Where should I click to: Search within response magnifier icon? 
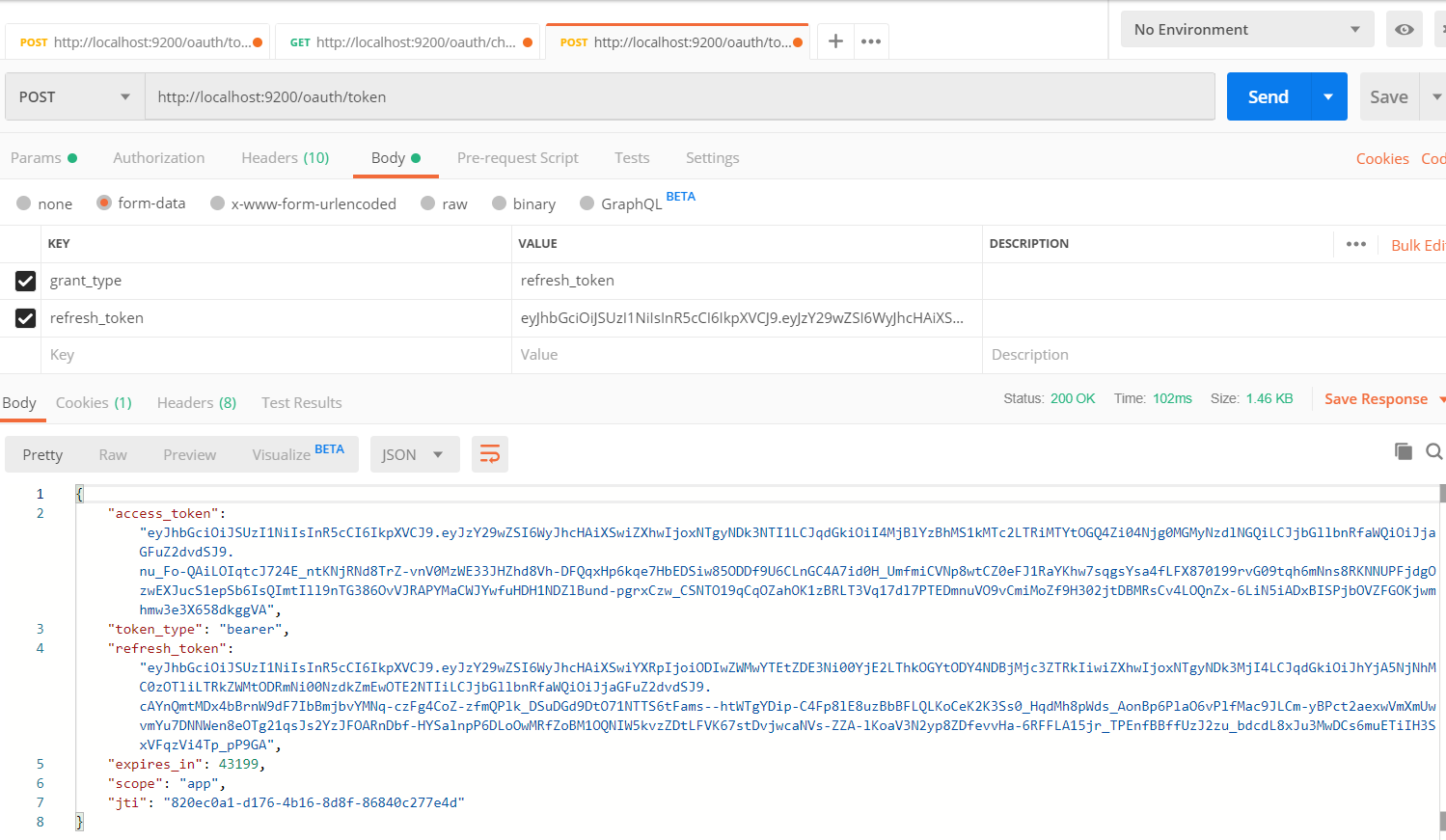1433,451
